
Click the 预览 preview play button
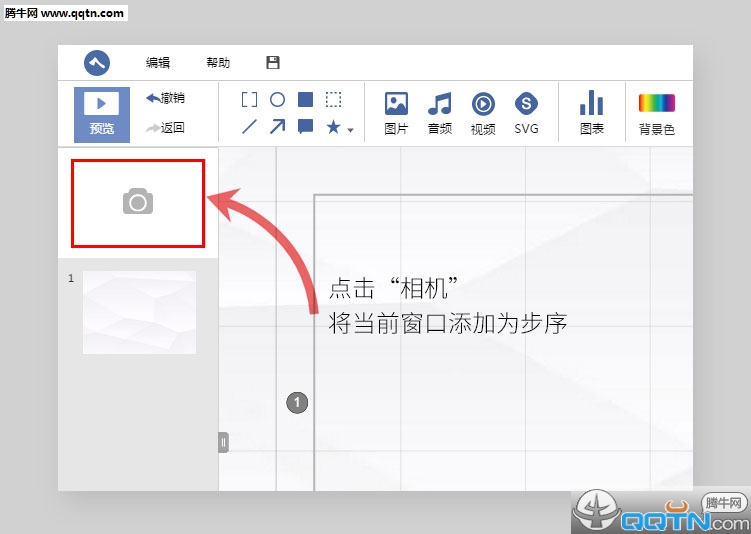coord(101,114)
